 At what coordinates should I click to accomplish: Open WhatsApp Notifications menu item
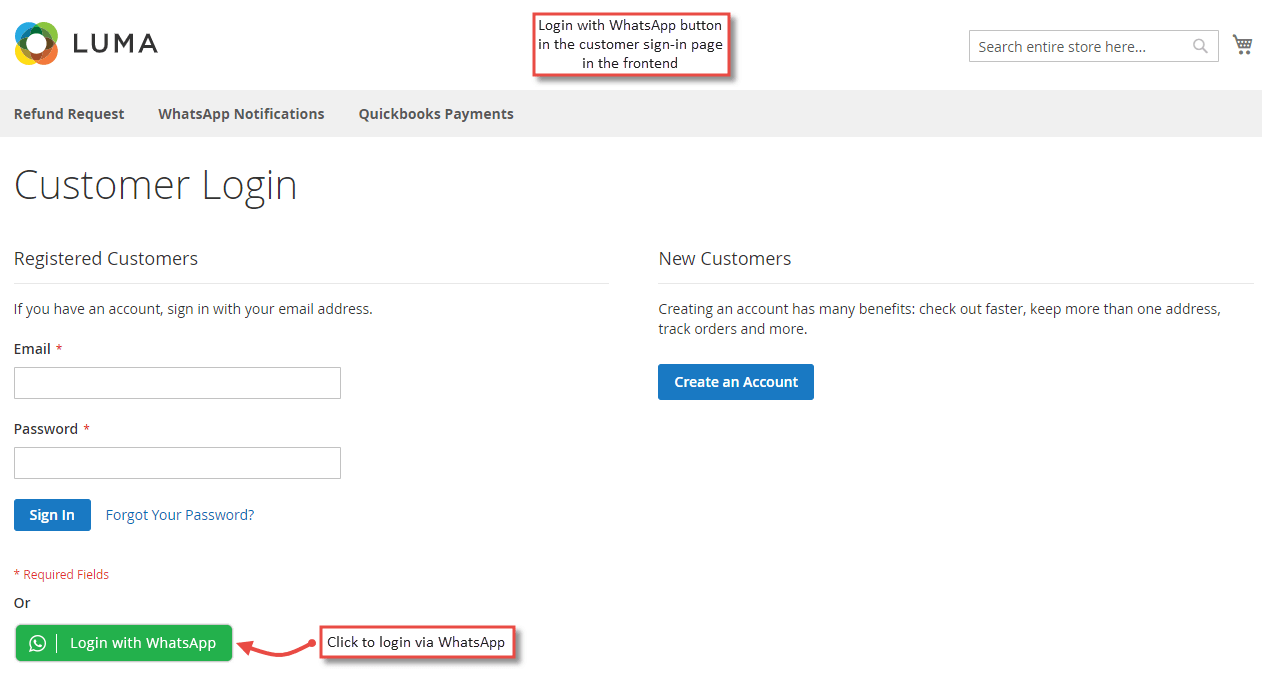241,114
